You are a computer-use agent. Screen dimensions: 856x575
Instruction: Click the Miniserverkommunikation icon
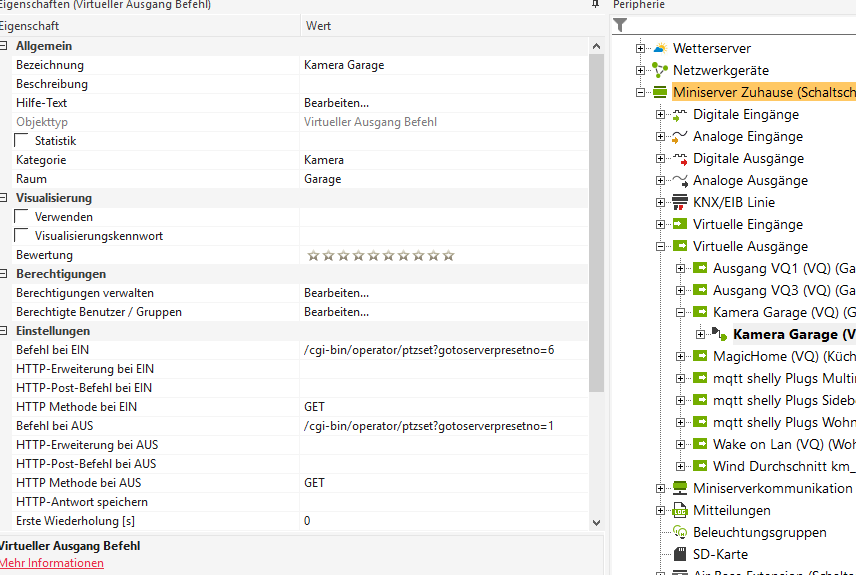click(x=680, y=488)
